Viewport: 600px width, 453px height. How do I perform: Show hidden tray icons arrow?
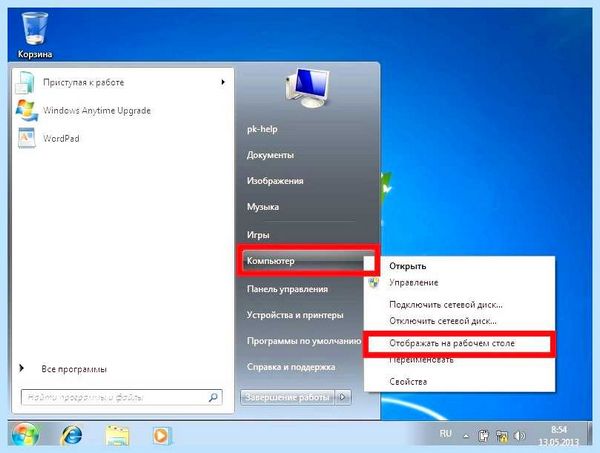[x=466, y=436]
